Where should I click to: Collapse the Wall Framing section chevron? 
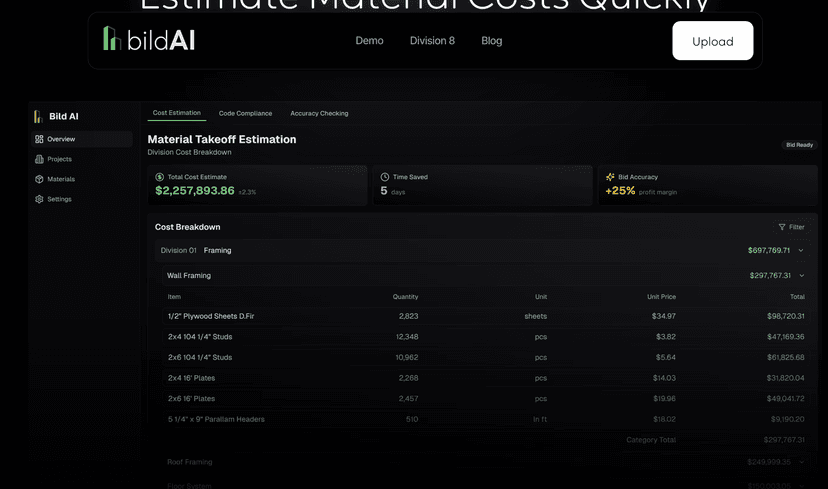tap(801, 276)
